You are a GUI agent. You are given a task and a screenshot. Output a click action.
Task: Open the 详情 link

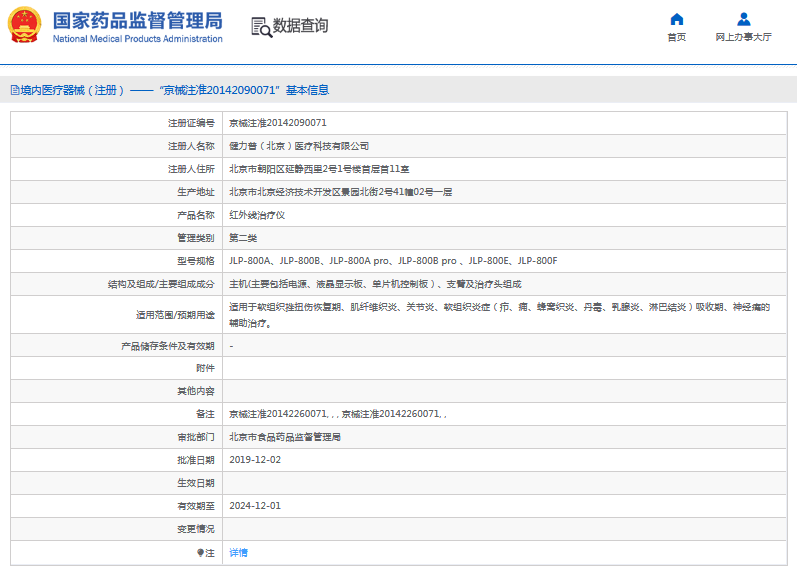[x=238, y=553]
